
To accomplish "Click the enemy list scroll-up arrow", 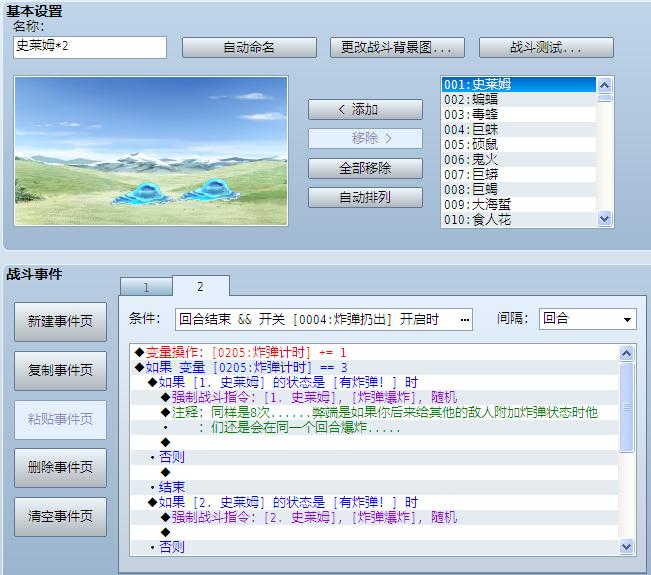I will coord(604,85).
